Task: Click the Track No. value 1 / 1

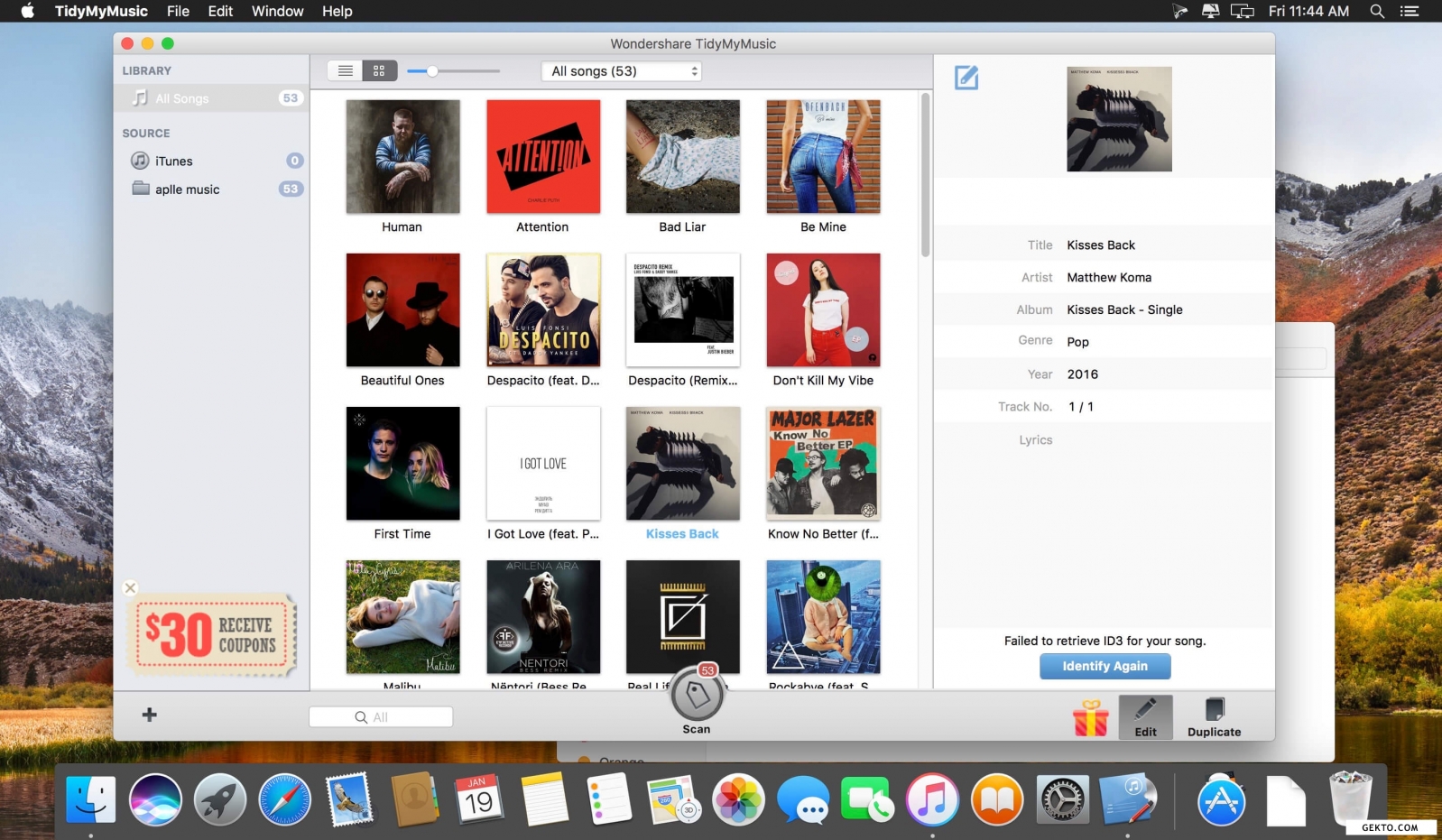Action: point(1081,407)
